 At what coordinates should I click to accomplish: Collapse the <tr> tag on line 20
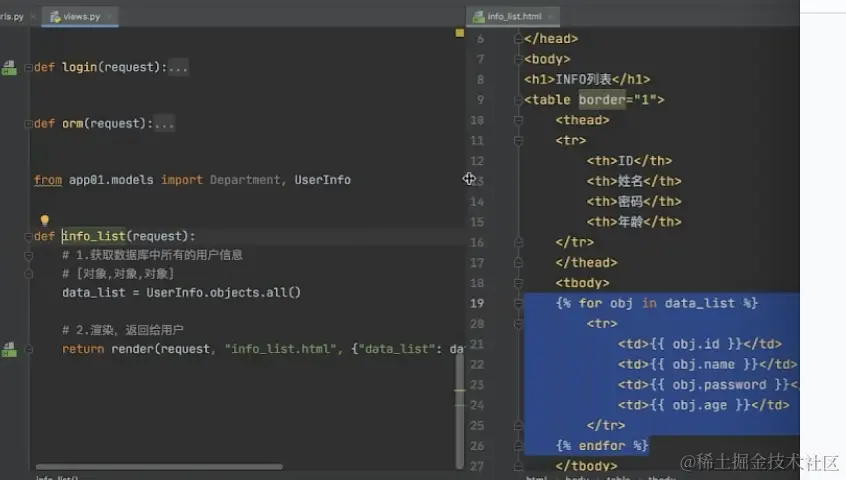[x=518, y=324]
